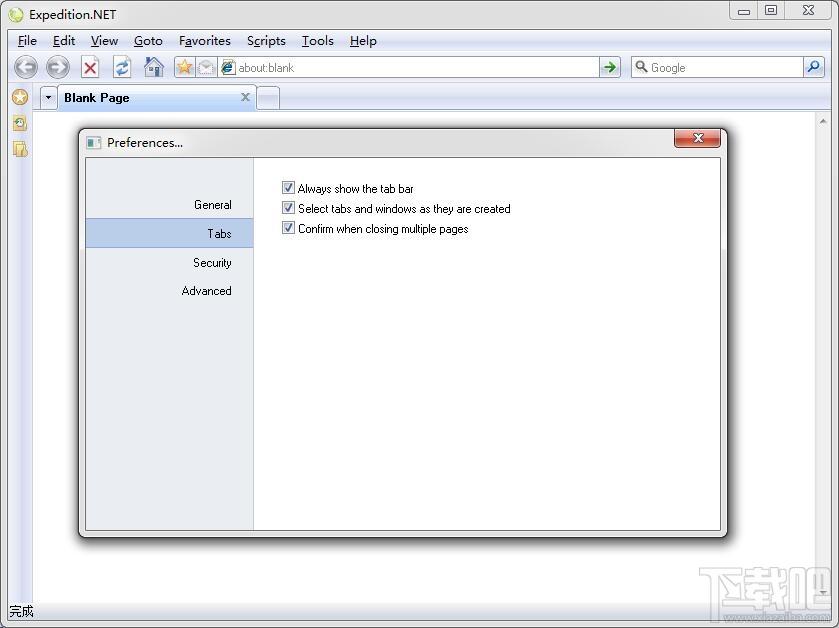Image resolution: width=839 pixels, height=628 pixels.
Task: Open the View menu
Action: [104, 41]
